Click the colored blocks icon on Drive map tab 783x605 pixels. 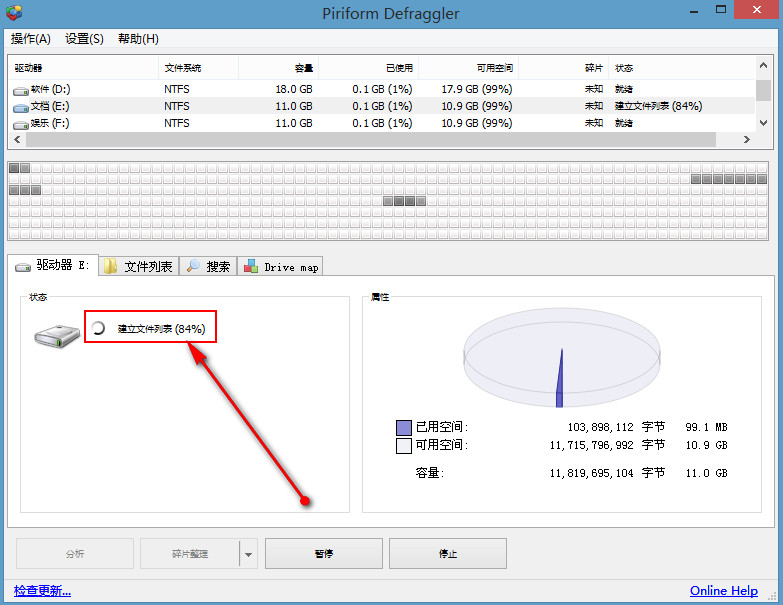click(x=251, y=266)
